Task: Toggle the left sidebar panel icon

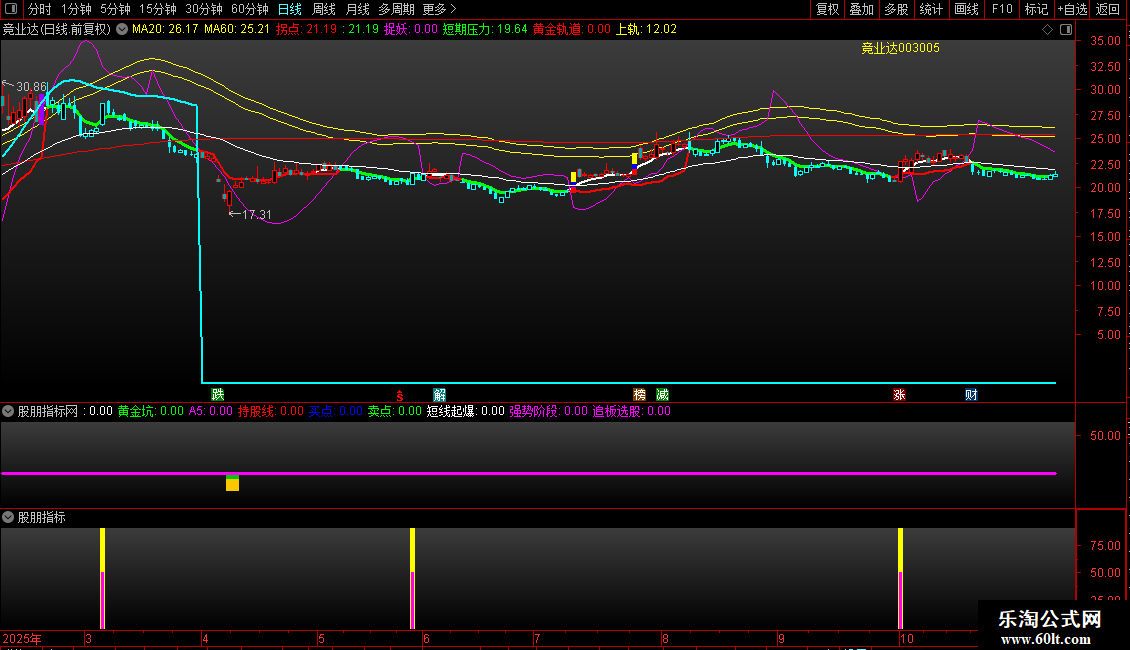Action: pyautogui.click(x=11, y=9)
